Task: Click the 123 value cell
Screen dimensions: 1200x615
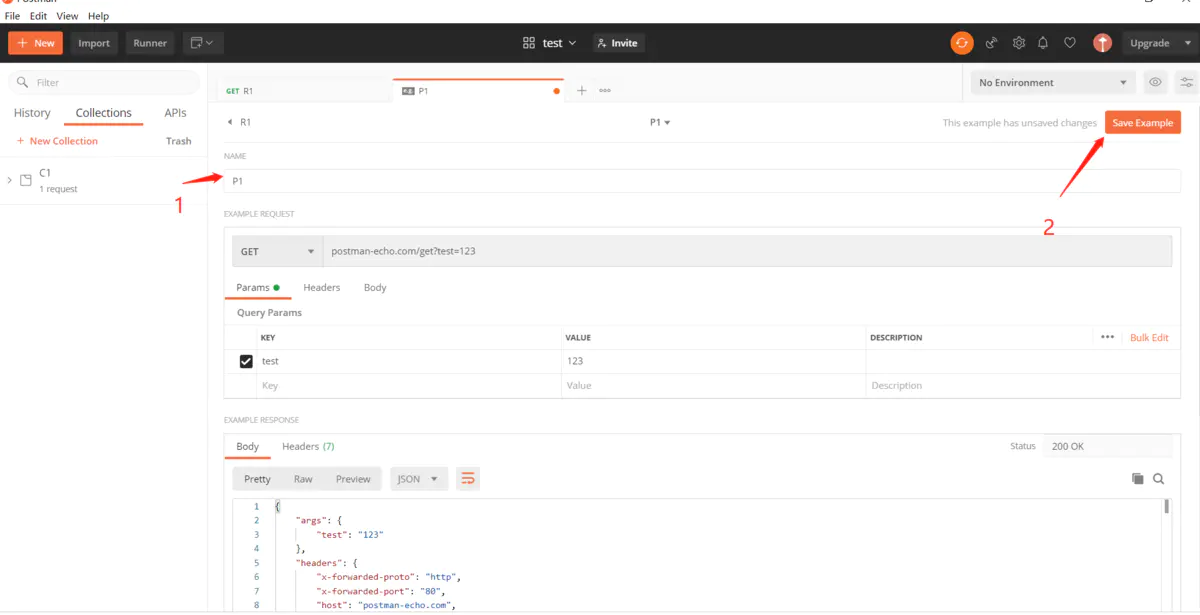Action: [x=713, y=361]
